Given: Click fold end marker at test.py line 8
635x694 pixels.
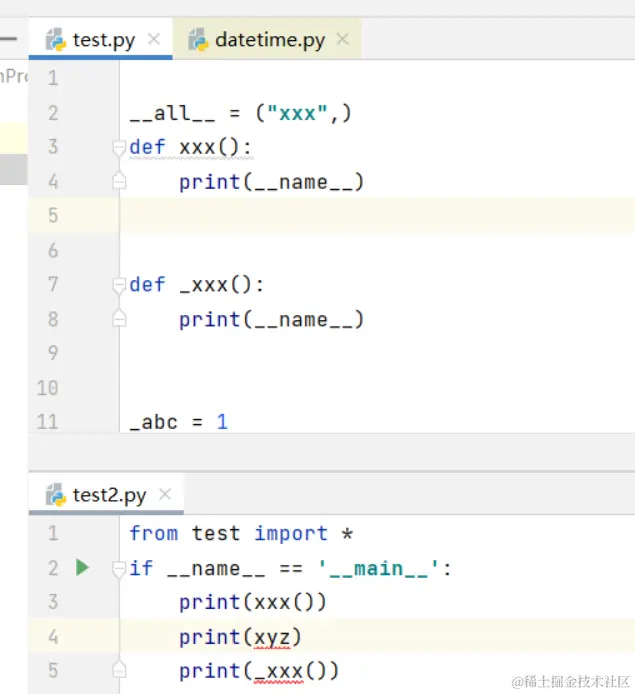Looking at the screenshot, I should click(119, 318).
